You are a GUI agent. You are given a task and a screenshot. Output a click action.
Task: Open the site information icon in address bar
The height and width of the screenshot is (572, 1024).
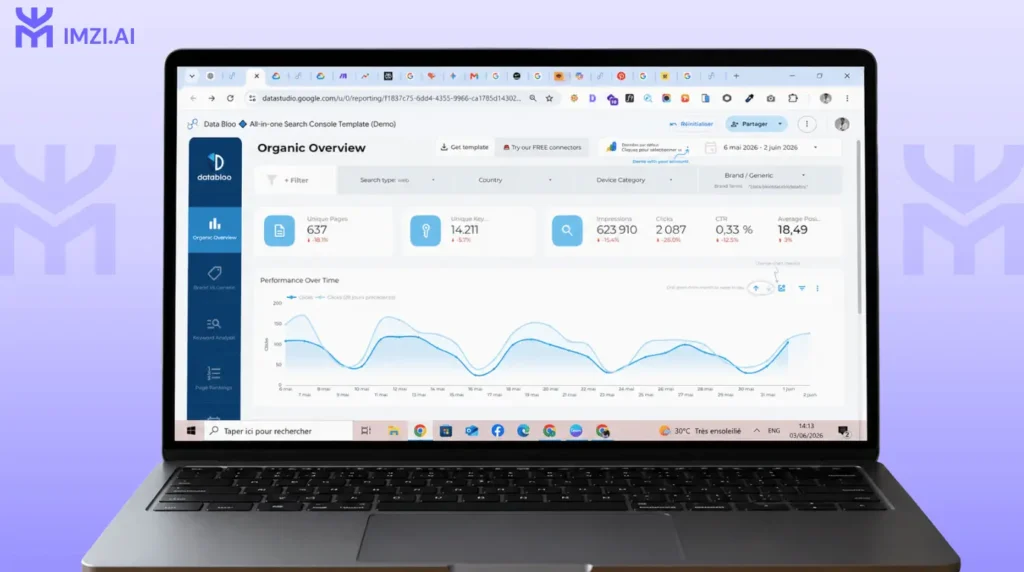pyautogui.click(x=252, y=99)
